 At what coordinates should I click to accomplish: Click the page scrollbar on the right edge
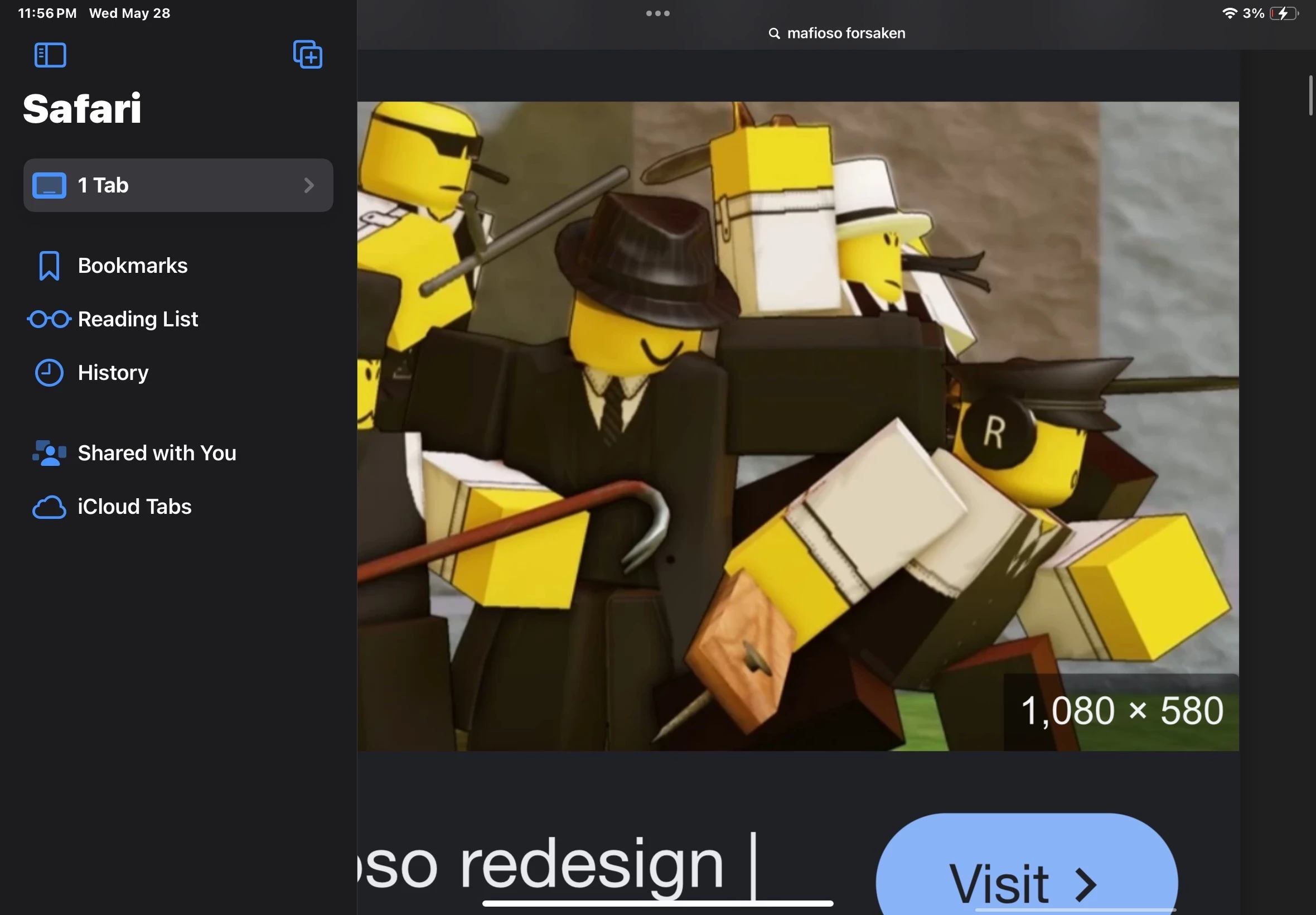coord(1310,95)
